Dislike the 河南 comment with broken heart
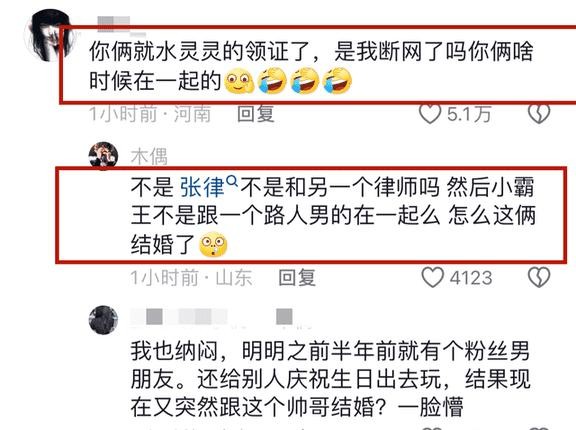Screen dimensions: 576x430 (x=539, y=114)
